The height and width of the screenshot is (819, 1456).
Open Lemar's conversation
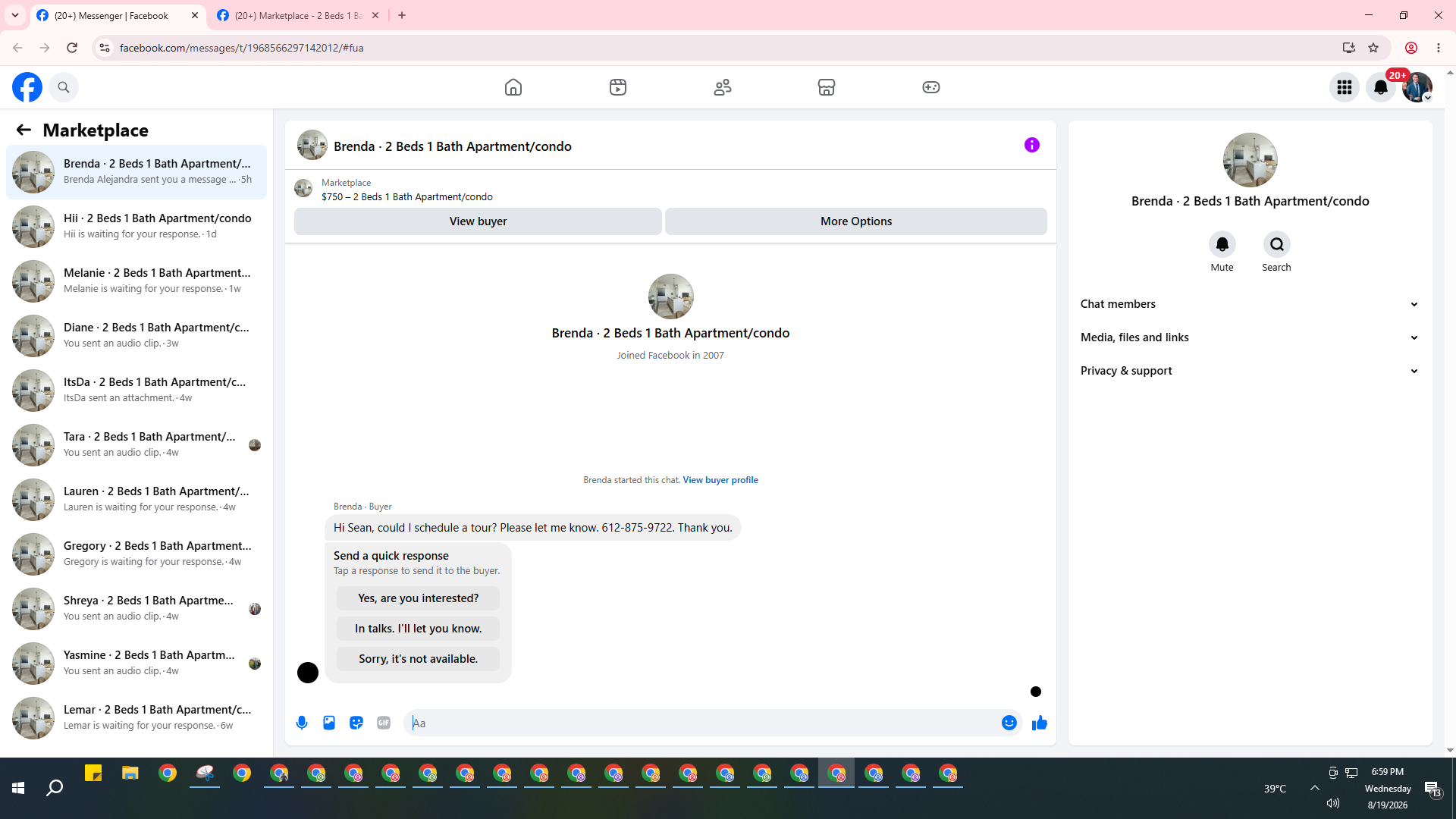tap(136, 718)
